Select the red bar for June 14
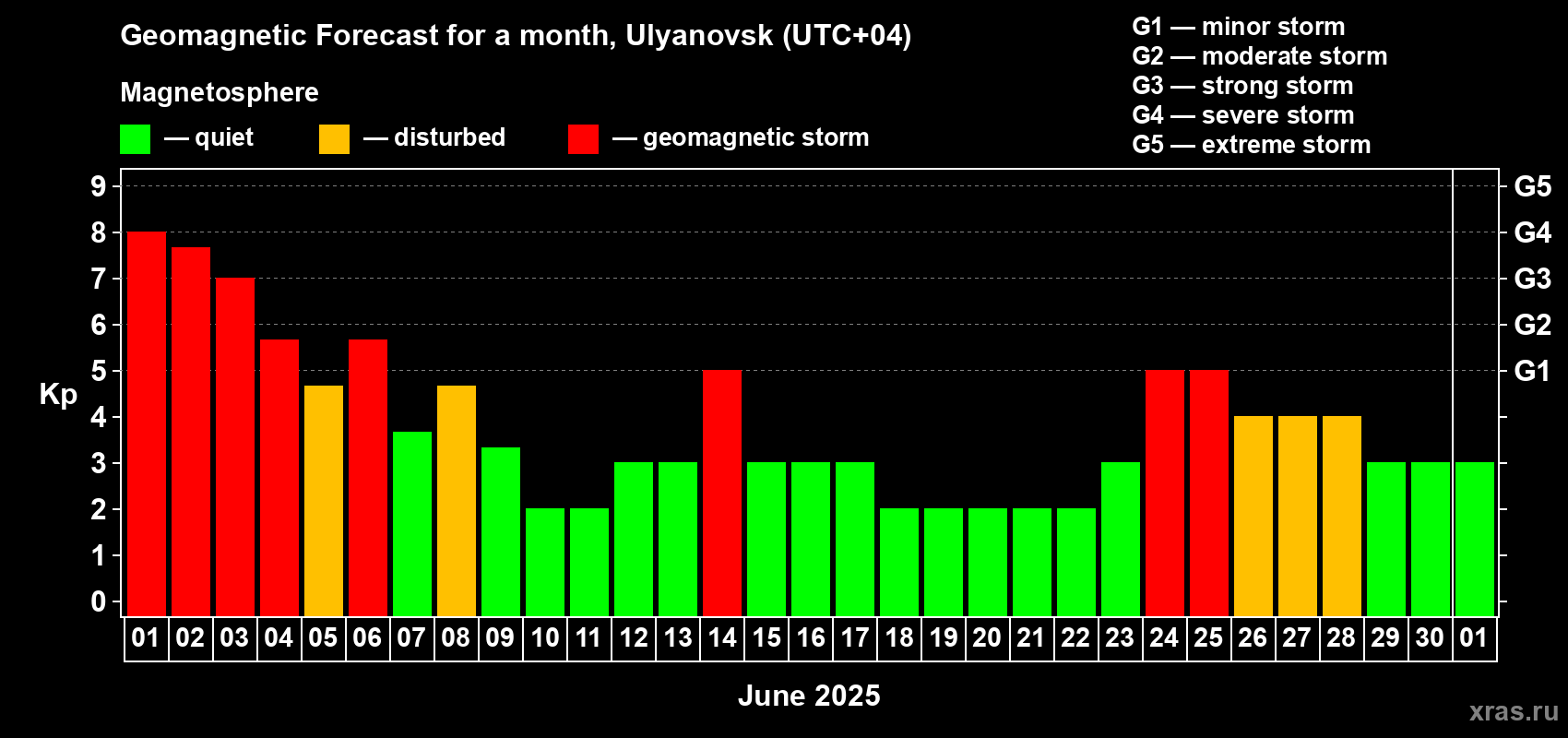 pos(722,494)
